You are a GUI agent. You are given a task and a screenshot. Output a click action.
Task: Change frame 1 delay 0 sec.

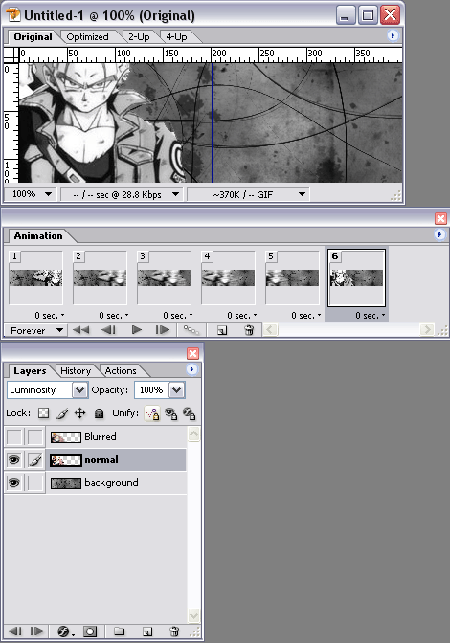49,316
